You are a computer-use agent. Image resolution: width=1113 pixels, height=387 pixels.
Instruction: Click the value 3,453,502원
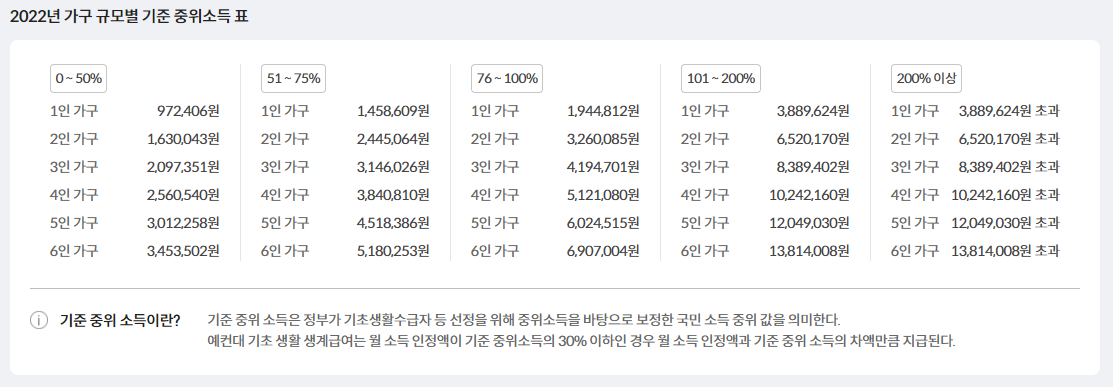183,251
